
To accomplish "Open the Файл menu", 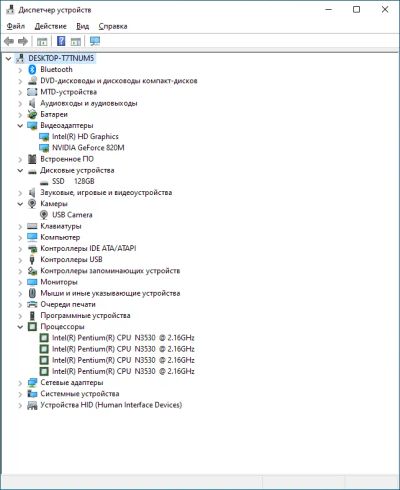I will point(16,26).
